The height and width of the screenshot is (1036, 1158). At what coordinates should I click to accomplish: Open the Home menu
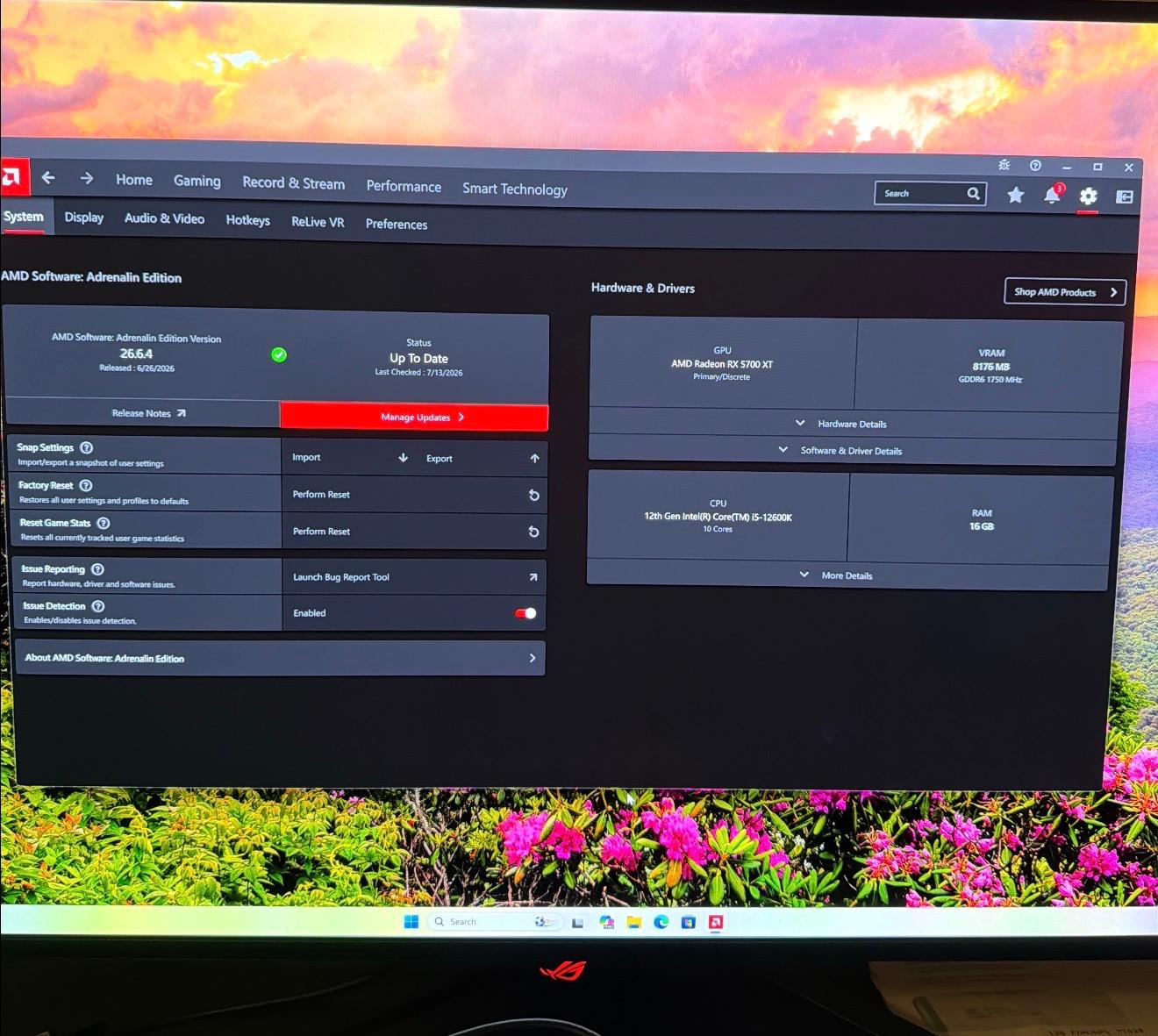134,180
